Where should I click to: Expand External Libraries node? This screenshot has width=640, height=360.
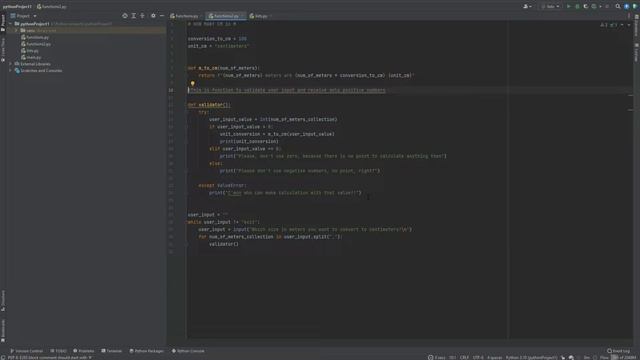[11, 64]
